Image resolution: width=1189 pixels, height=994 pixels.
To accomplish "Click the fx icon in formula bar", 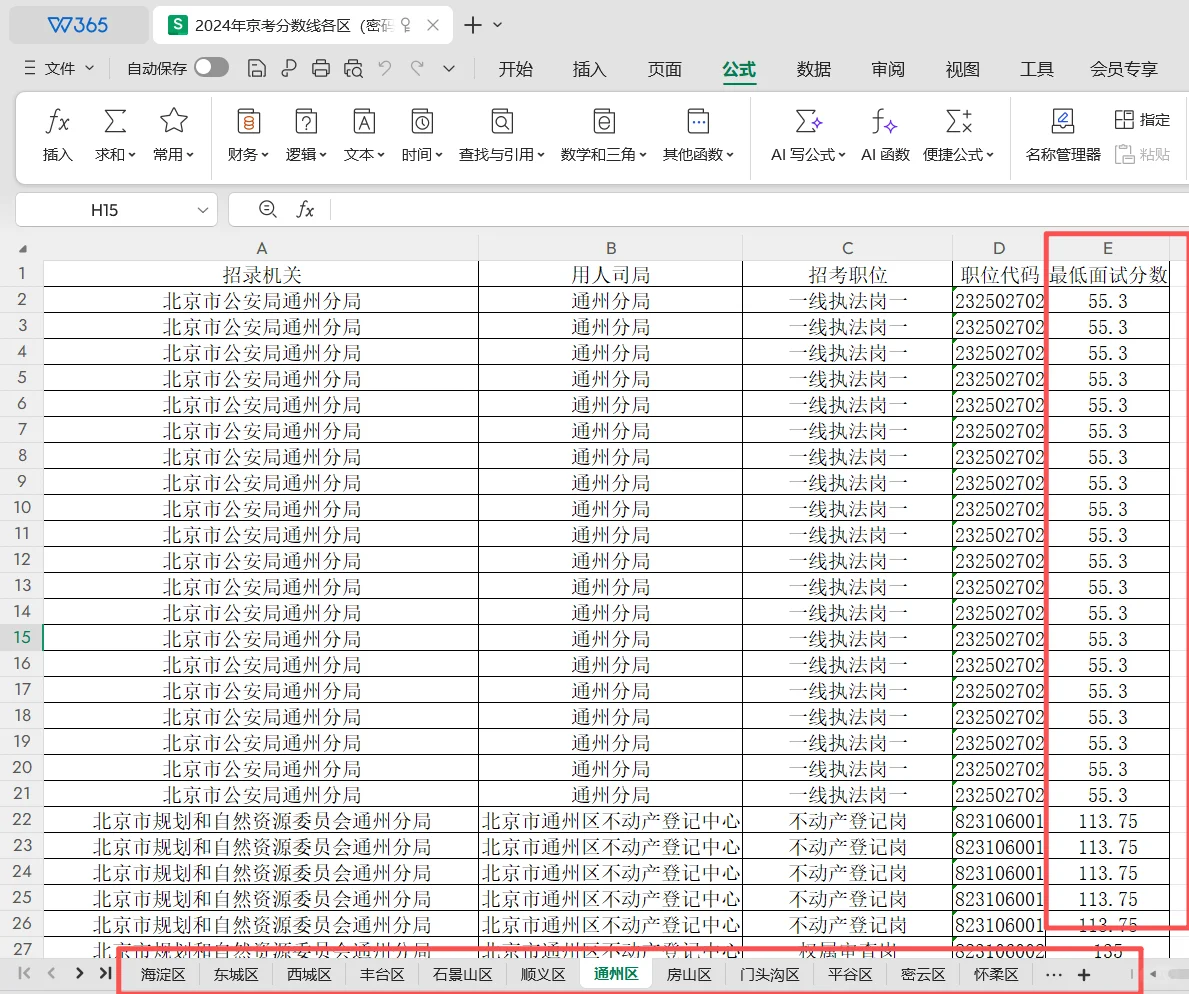I will [x=305, y=209].
